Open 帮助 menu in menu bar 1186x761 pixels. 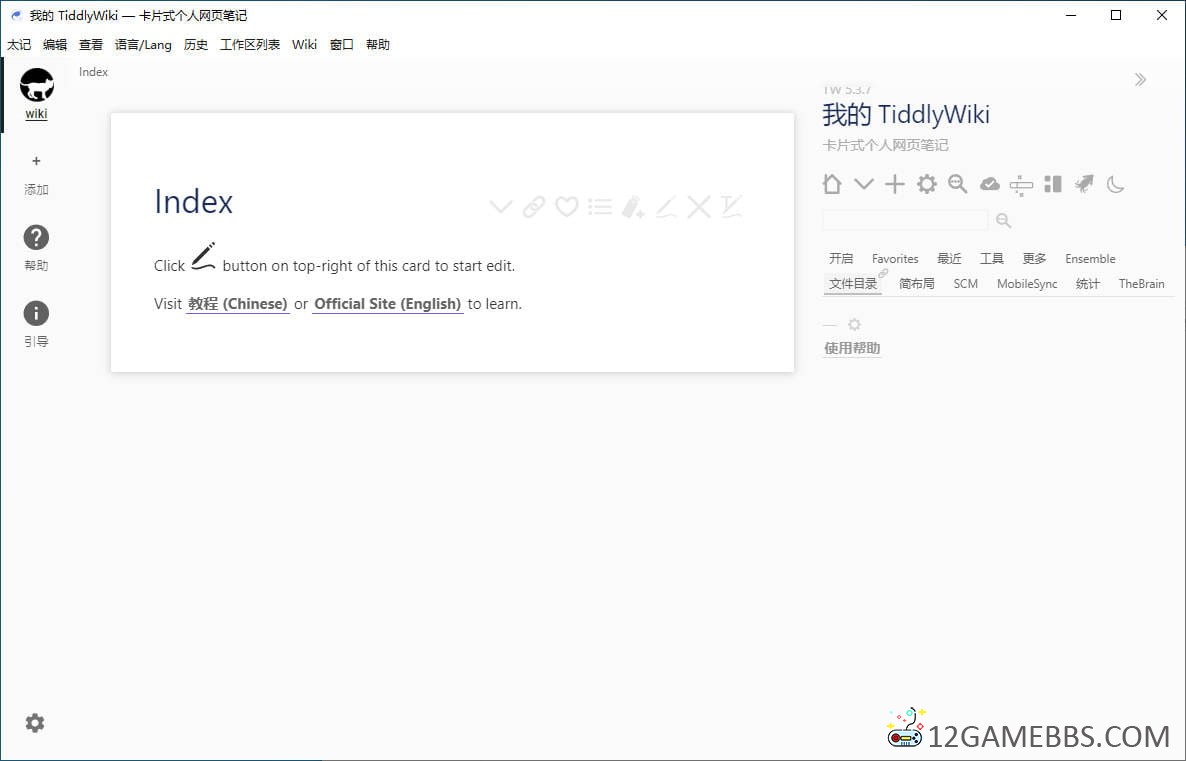pos(377,45)
